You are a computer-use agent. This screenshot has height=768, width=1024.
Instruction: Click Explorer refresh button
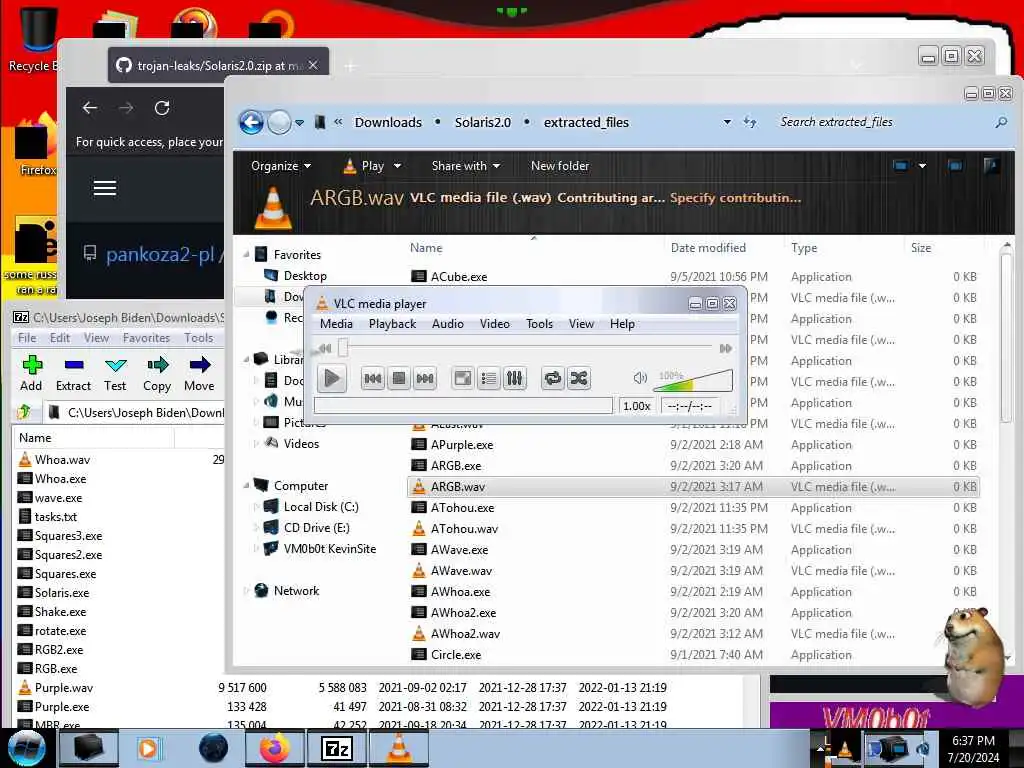point(750,122)
